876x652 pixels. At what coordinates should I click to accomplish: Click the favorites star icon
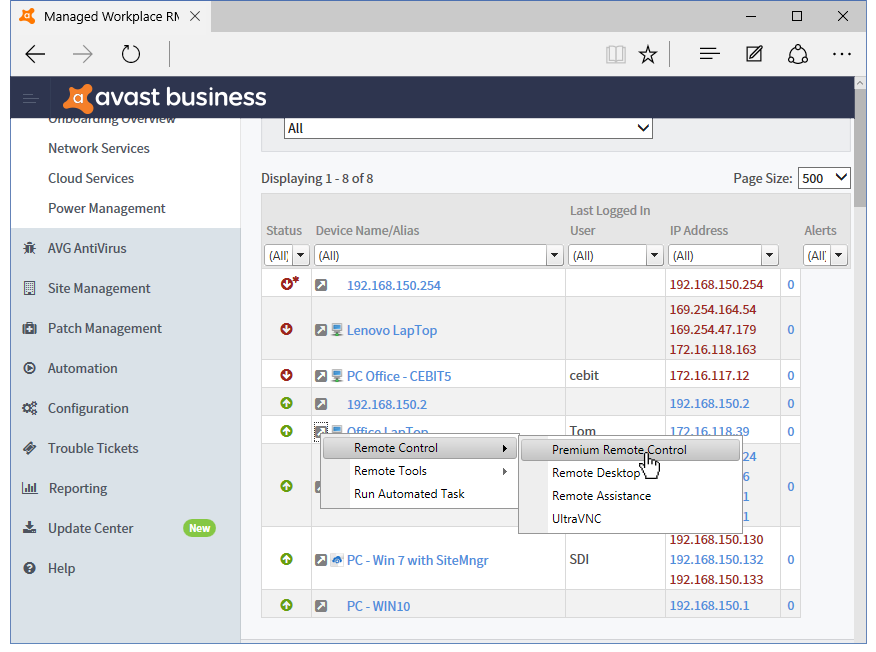pyautogui.click(x=648, y=54)
